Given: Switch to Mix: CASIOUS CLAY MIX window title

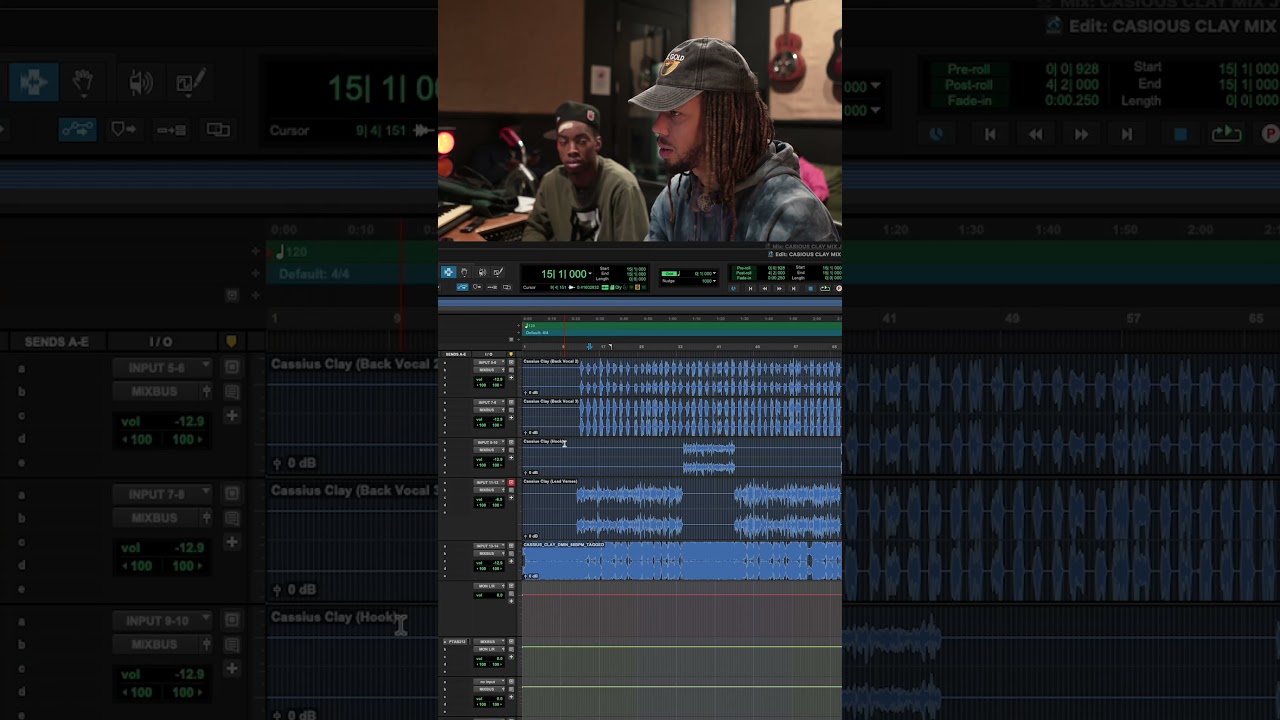Looking at the screenshot, I should pyautogui.click(x=808, y=246).
